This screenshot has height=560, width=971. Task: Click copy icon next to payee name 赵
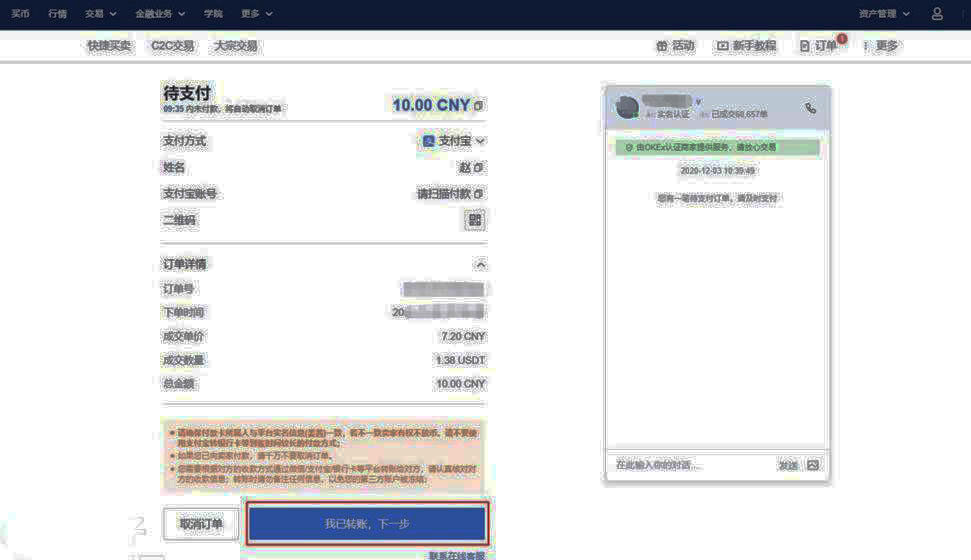point(479,168)
